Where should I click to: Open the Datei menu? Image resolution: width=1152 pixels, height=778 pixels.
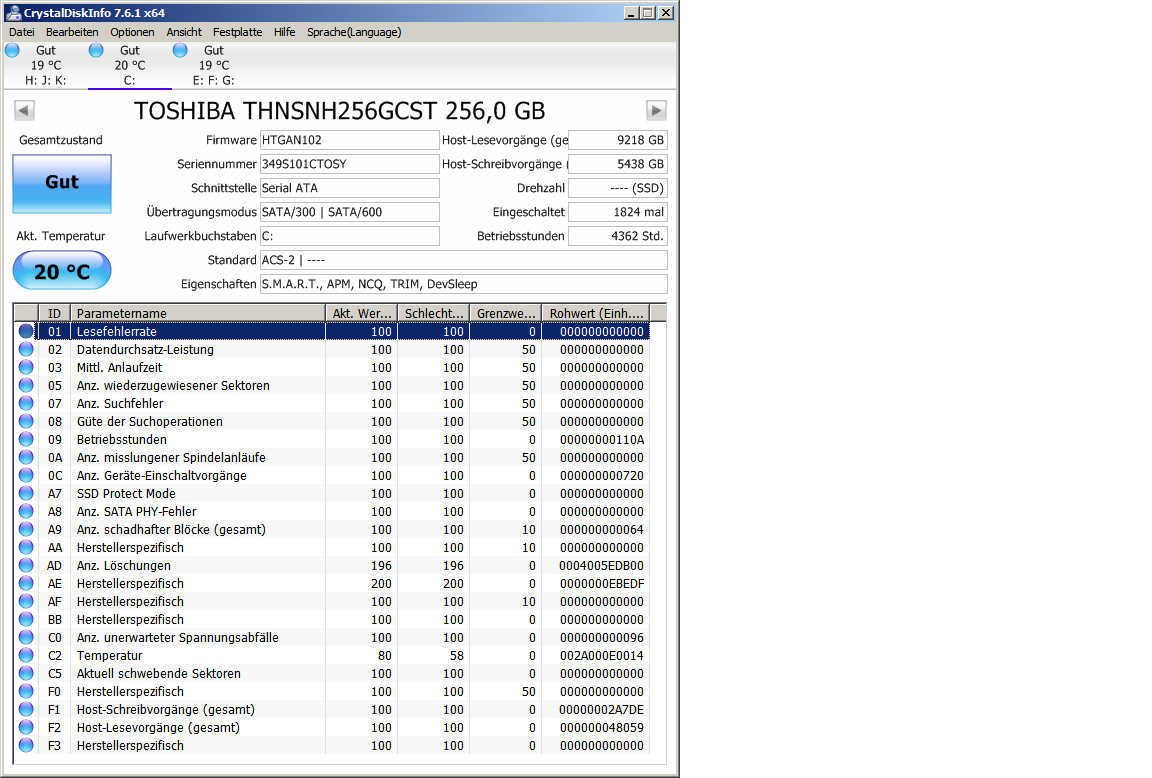pyautogui.click(x=21, y=32)
